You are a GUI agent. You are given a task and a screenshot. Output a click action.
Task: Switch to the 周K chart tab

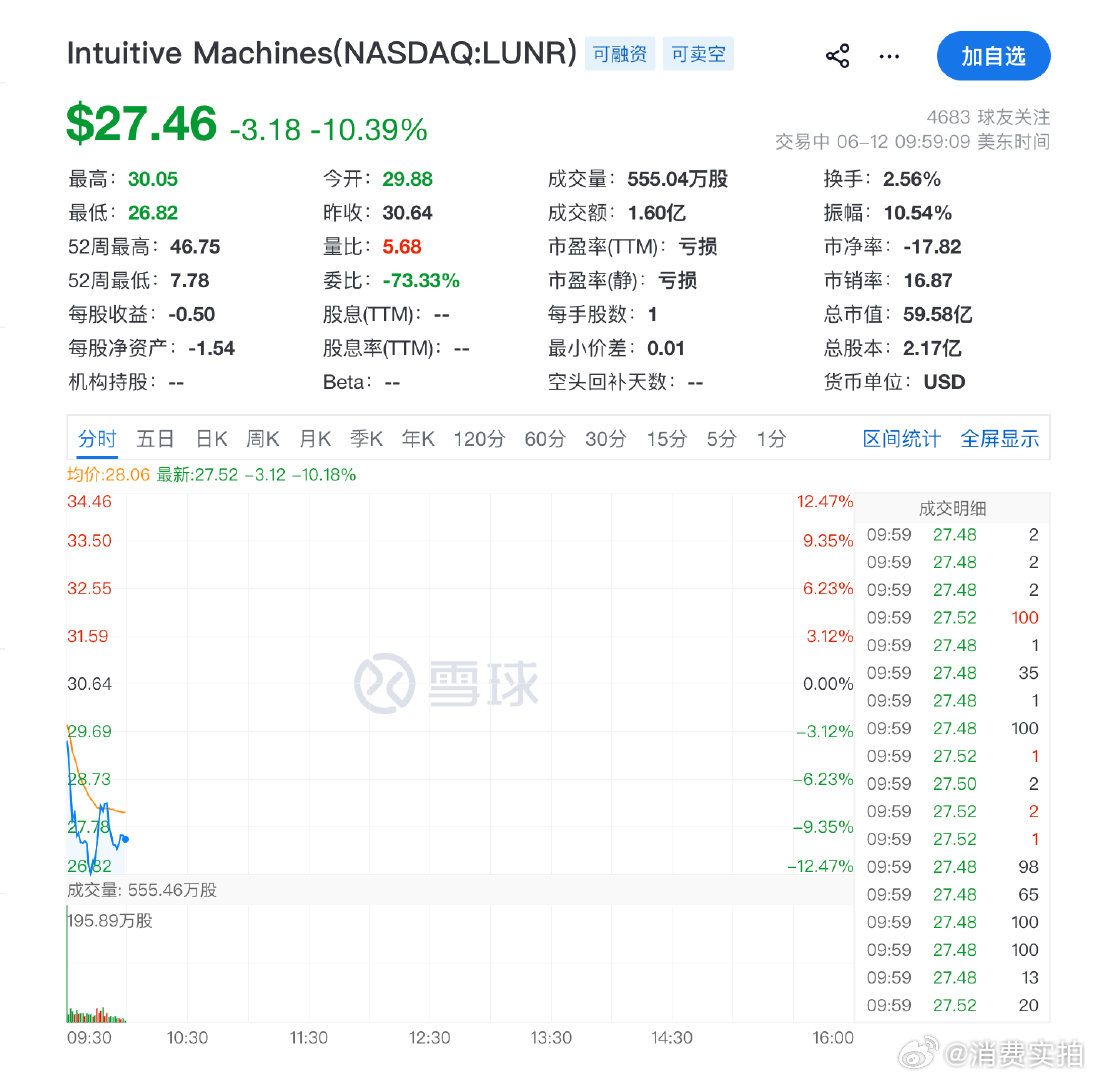point(263,438)
